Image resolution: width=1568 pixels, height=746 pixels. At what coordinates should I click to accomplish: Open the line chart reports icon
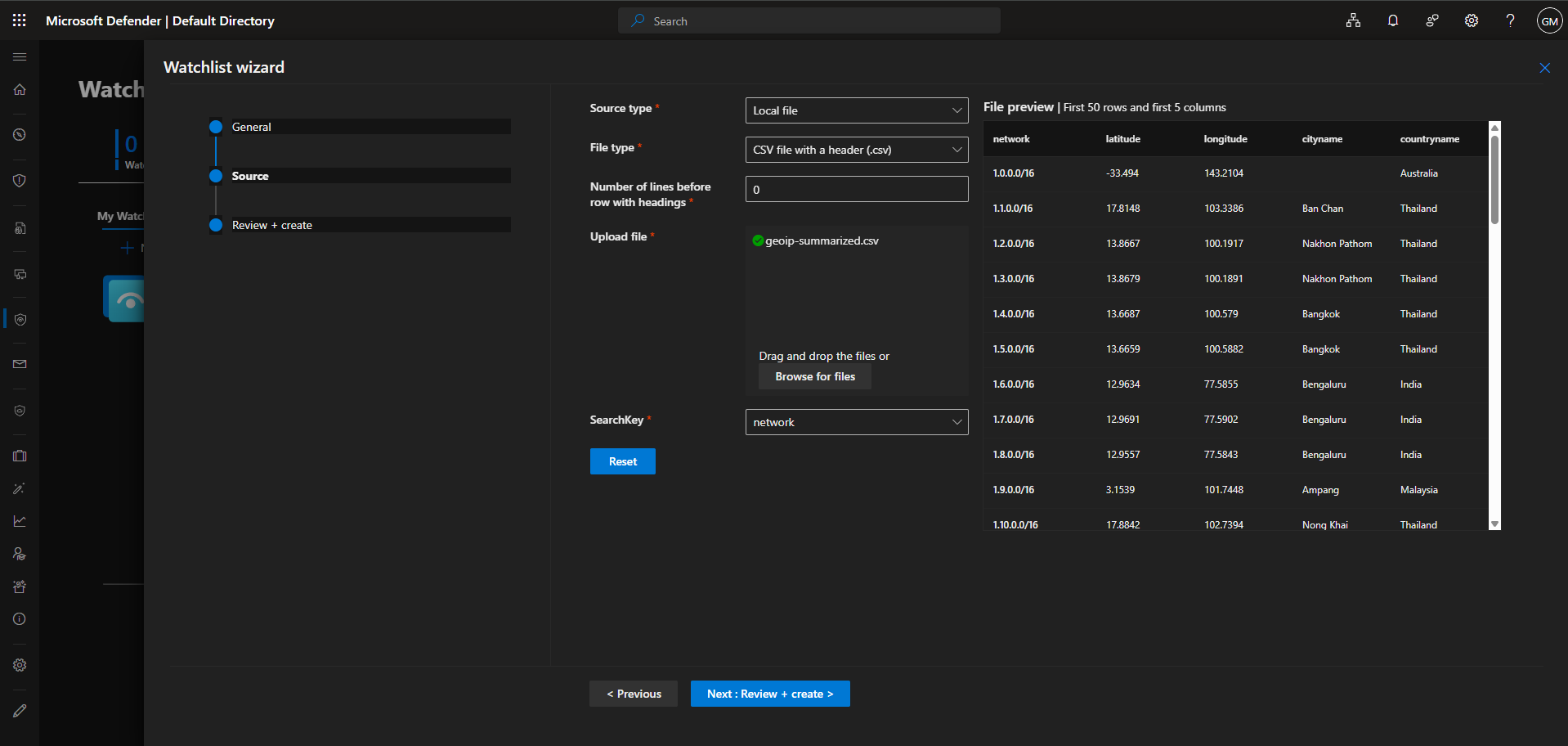click(x=20, y=521)
